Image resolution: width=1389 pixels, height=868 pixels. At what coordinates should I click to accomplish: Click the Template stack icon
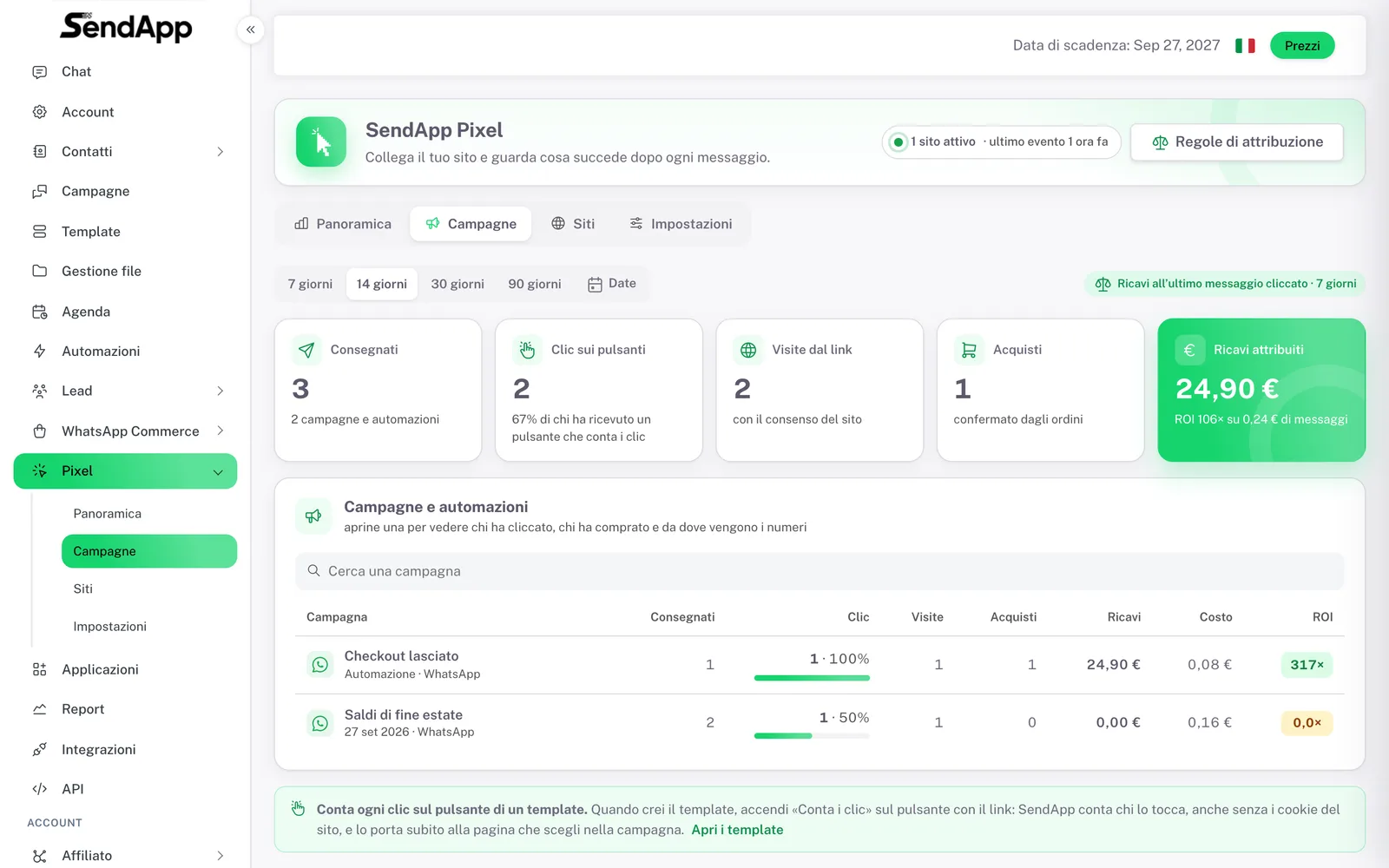(x=39, y=232)
